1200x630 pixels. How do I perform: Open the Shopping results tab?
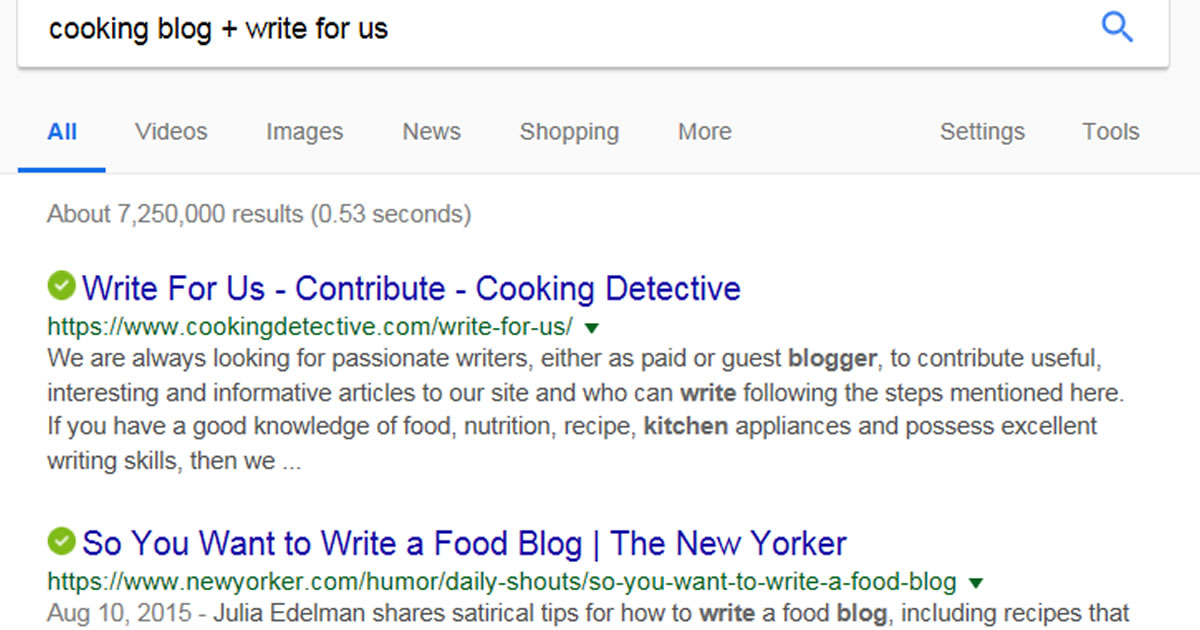(x=569, y=132)
